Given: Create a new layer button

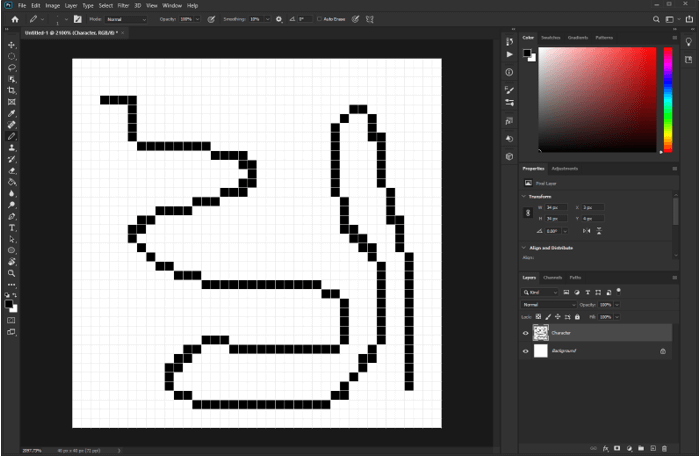Looking at the screenshot, I should [x=653, y=448].
